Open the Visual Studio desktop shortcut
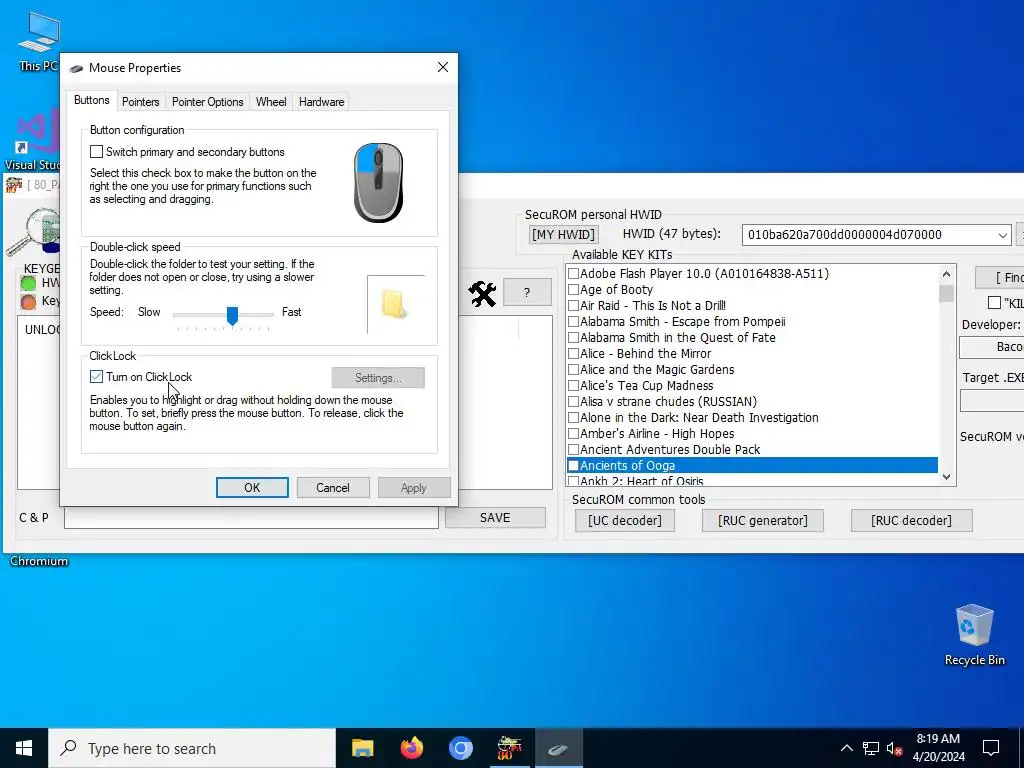 click(33, 140)
